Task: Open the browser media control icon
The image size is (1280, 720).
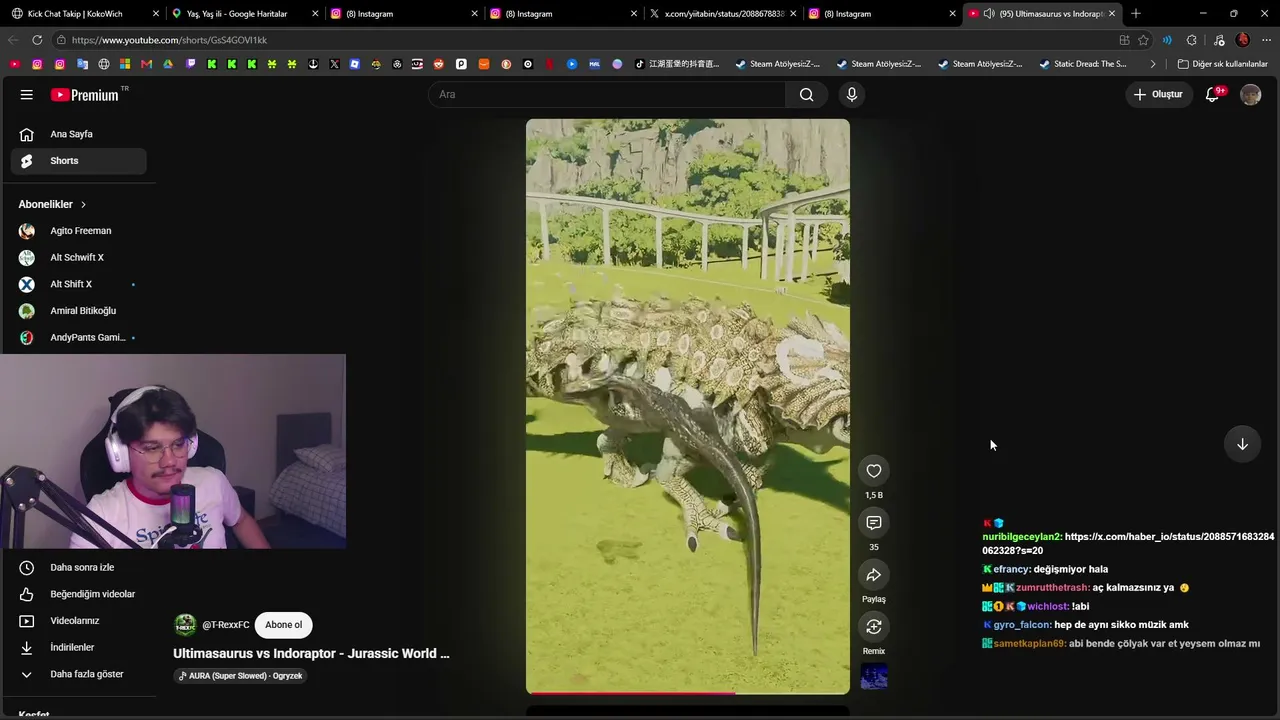Action: pyautogui.click(x=1219, y=40)
